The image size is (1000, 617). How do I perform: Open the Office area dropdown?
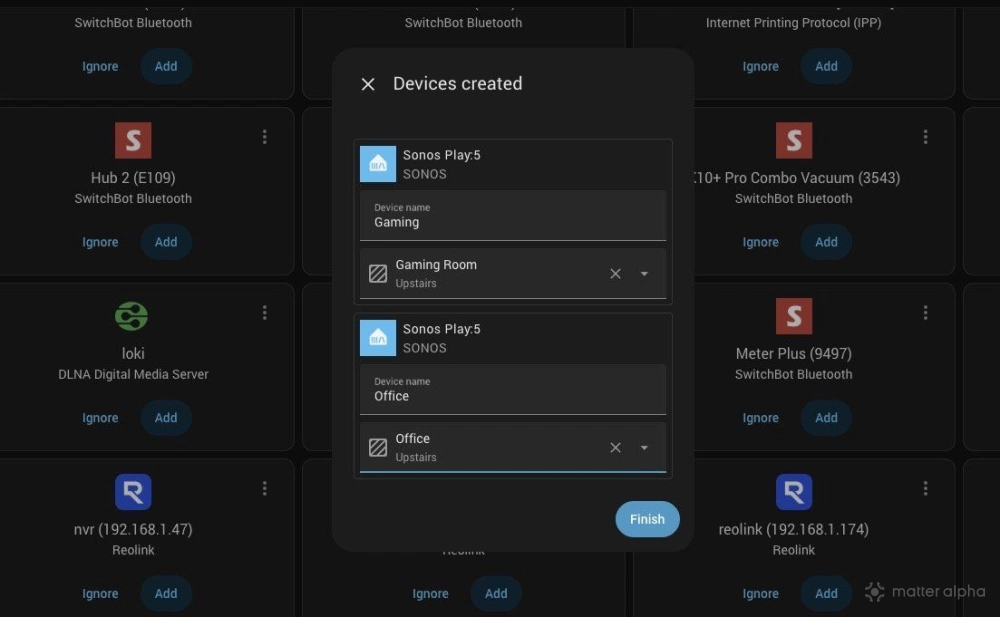pyautogui.click(x=645, y=447)
